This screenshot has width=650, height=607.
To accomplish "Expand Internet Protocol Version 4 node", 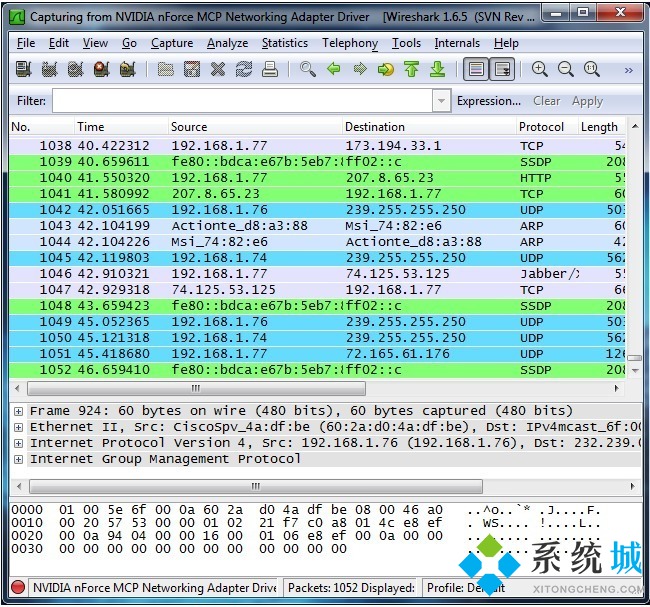I will [x=18, y=443].
